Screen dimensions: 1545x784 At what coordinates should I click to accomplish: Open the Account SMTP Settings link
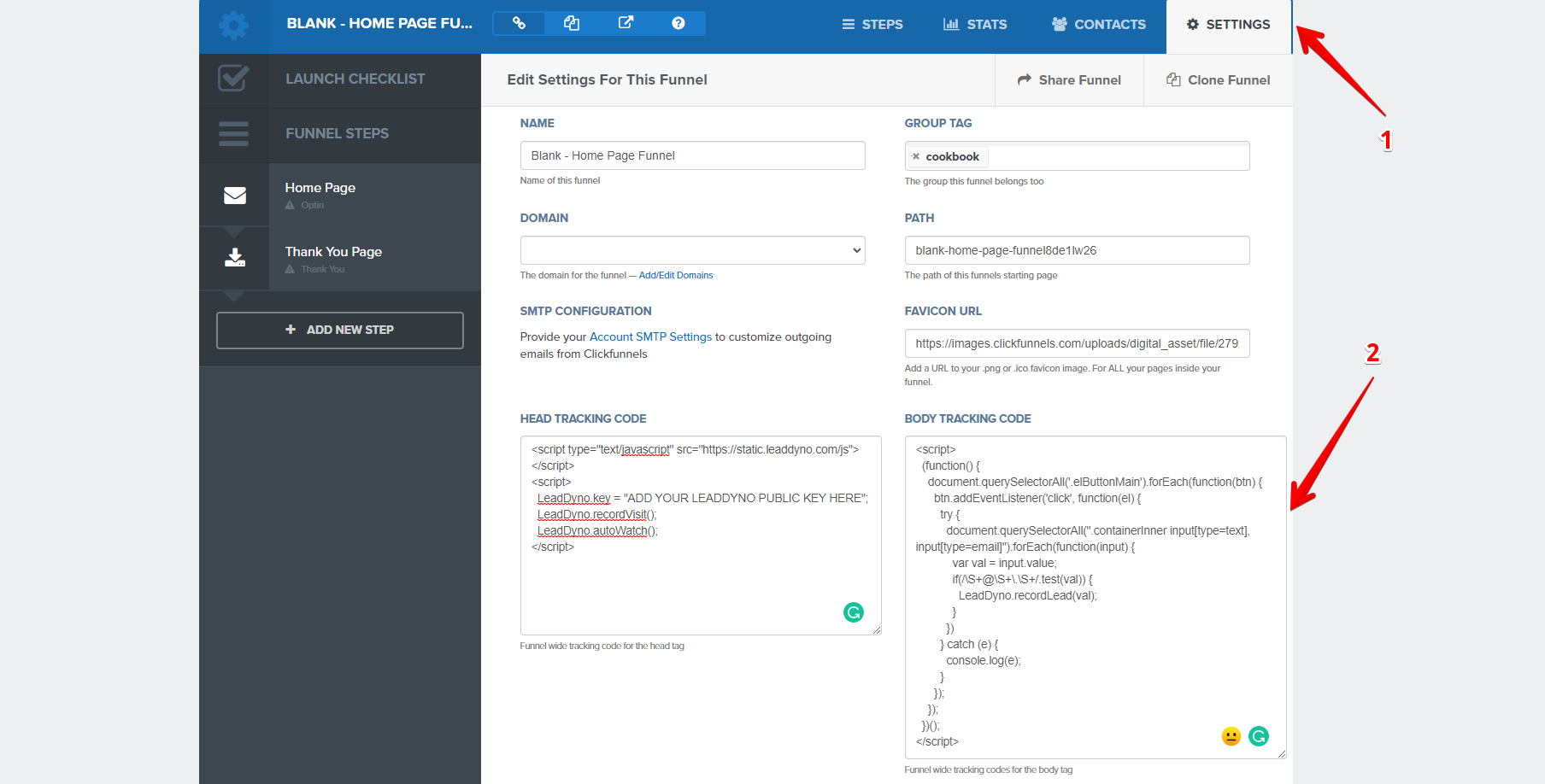[x=650, y=337]
